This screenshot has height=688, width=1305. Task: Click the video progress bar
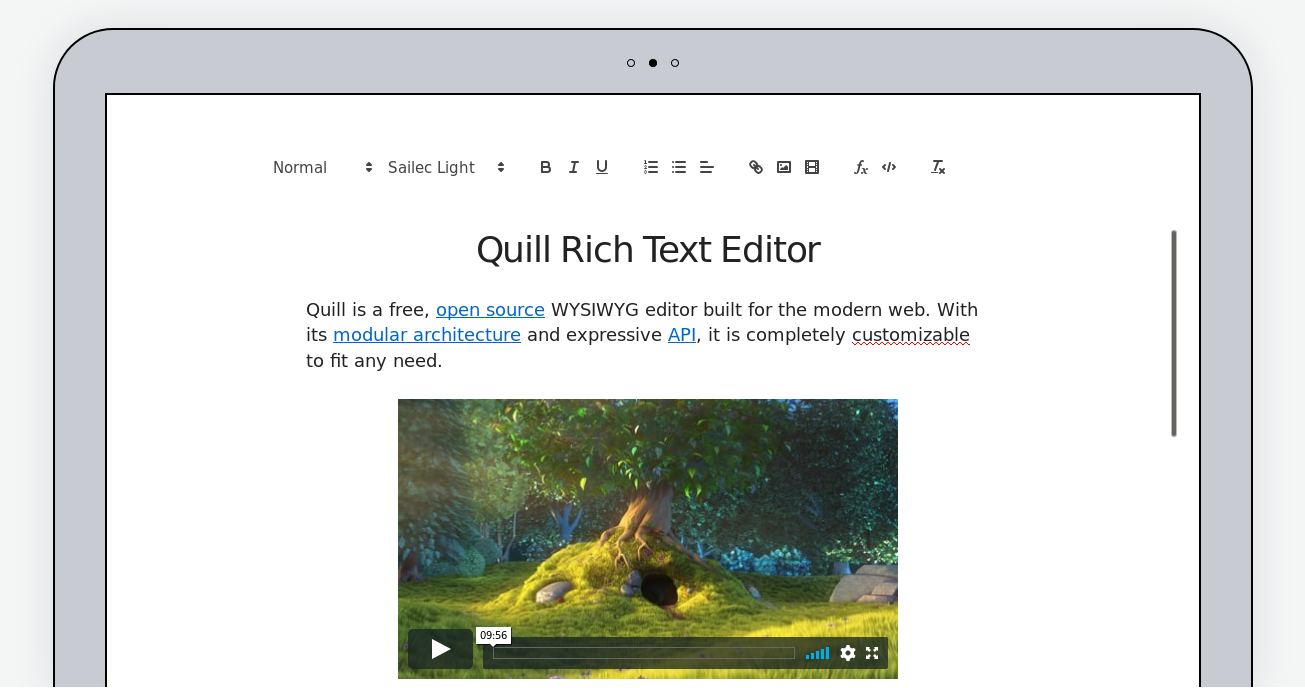[644, 653]
